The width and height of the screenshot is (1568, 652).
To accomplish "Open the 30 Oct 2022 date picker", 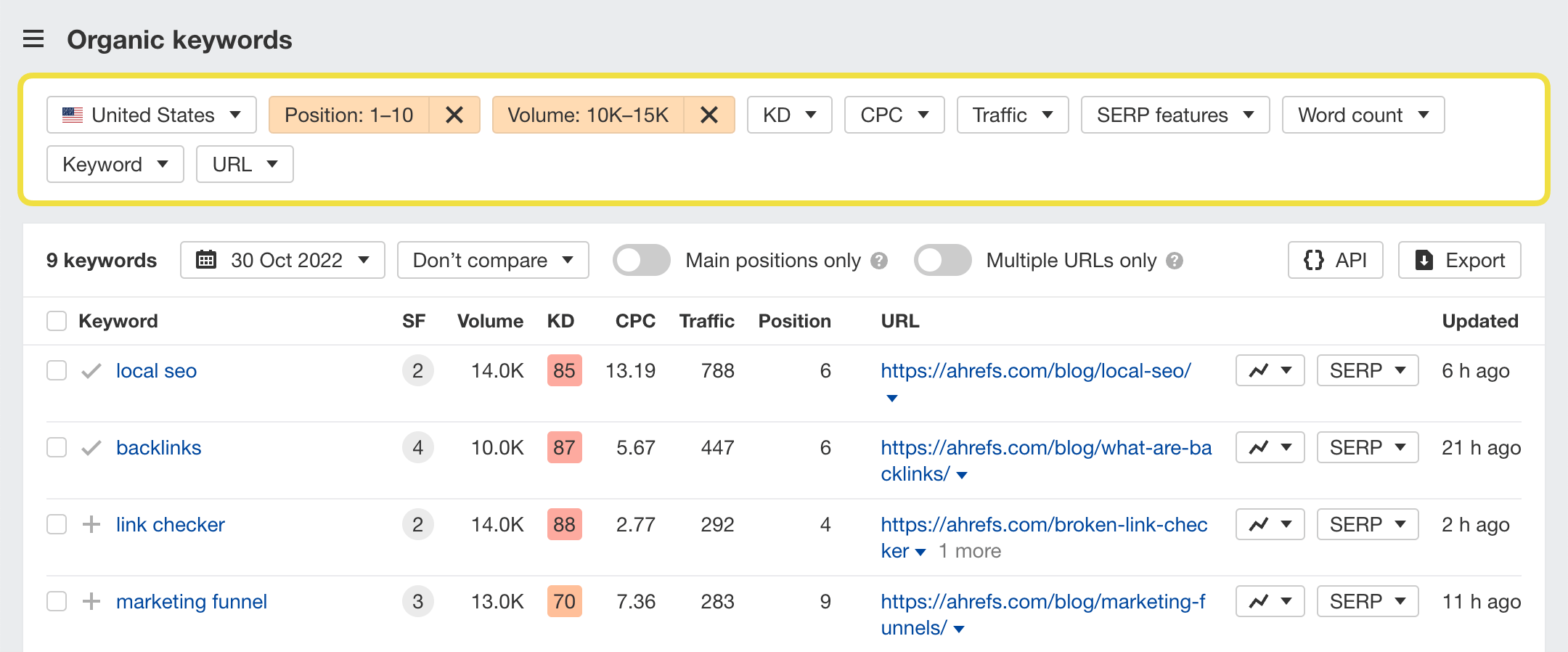I will 282,260.
